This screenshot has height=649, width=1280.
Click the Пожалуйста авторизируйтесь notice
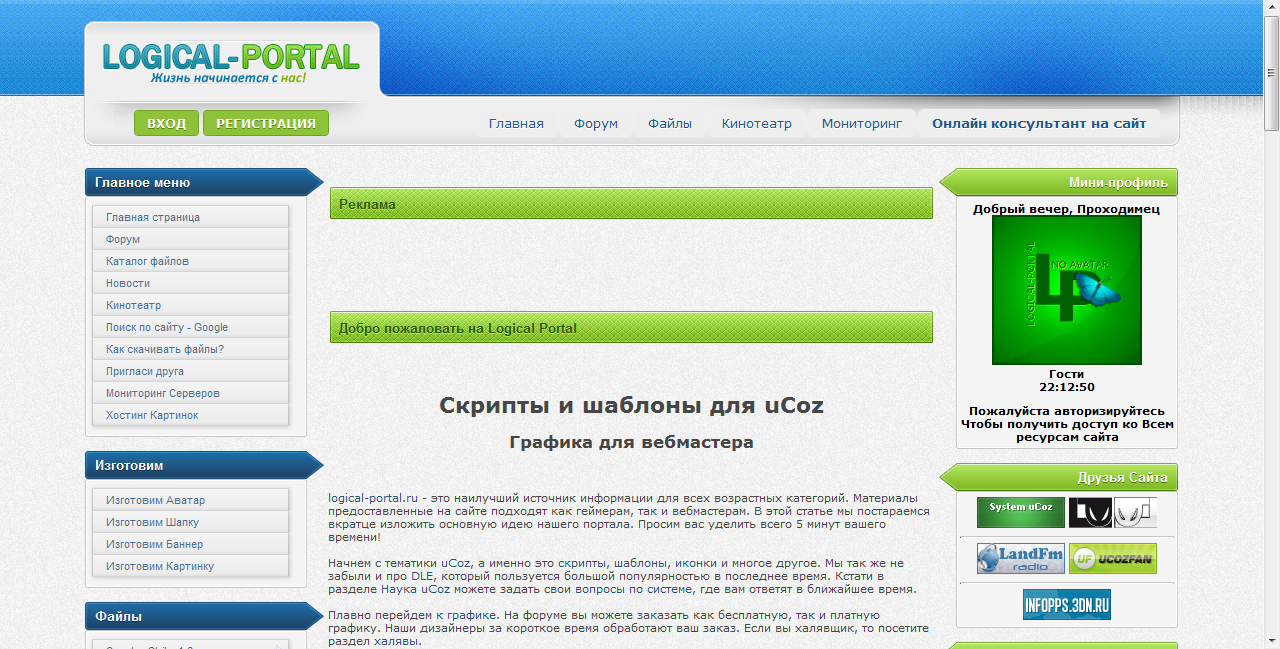click(x=1067, y=411)
